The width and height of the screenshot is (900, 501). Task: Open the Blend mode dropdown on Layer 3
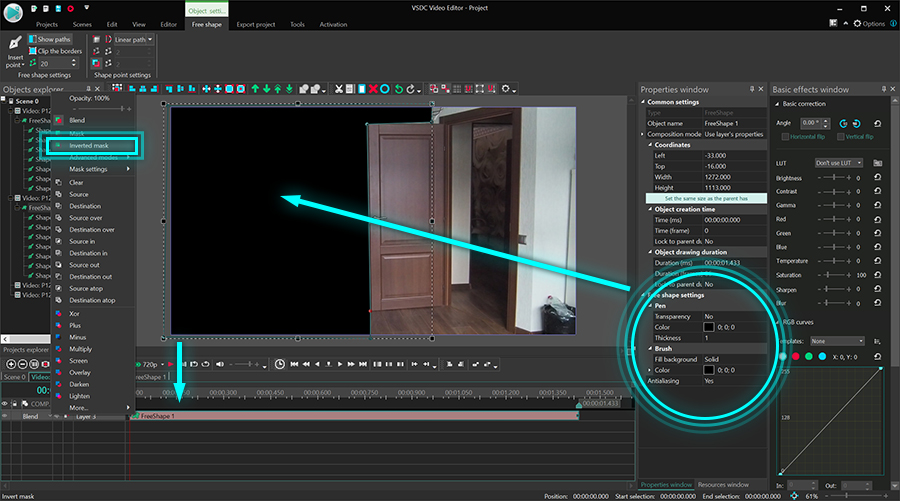point(50,416)
